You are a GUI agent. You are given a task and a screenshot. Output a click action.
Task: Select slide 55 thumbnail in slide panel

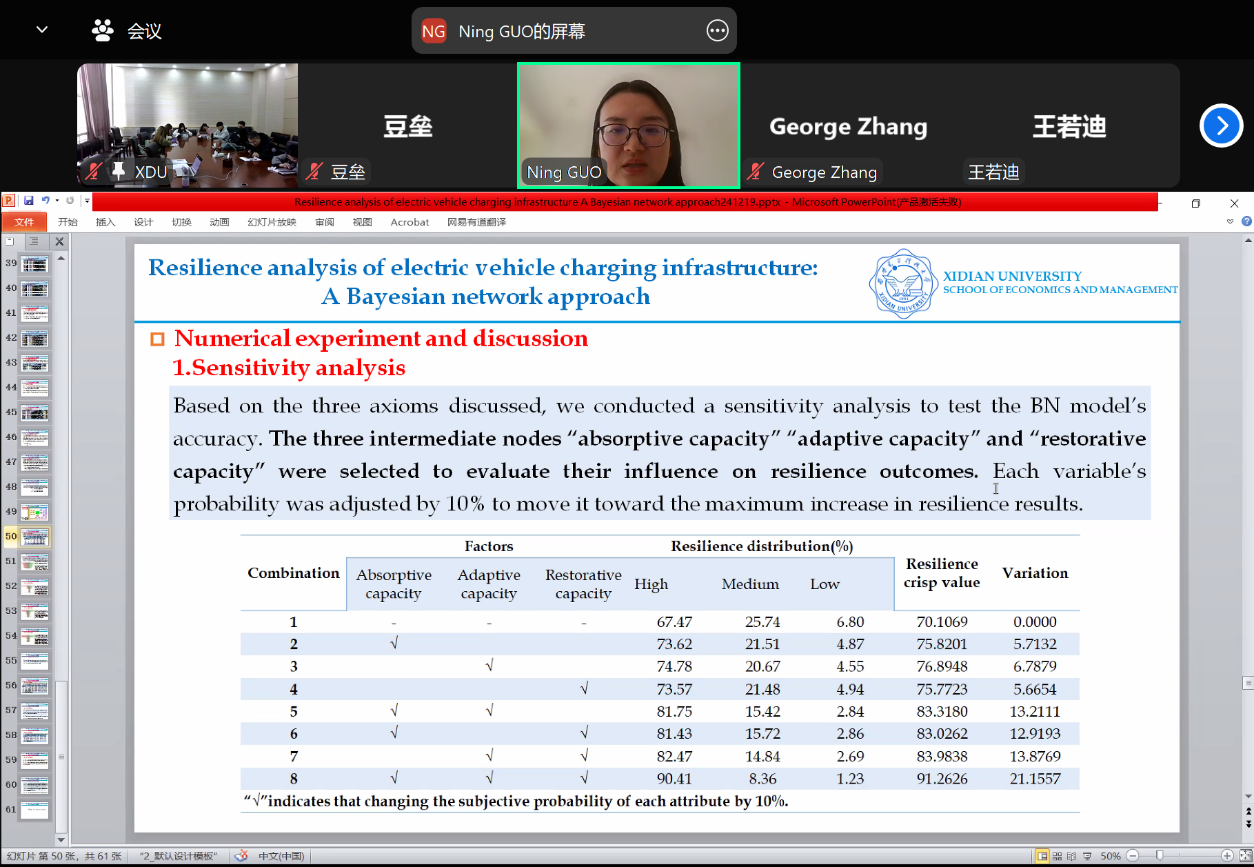35,661
